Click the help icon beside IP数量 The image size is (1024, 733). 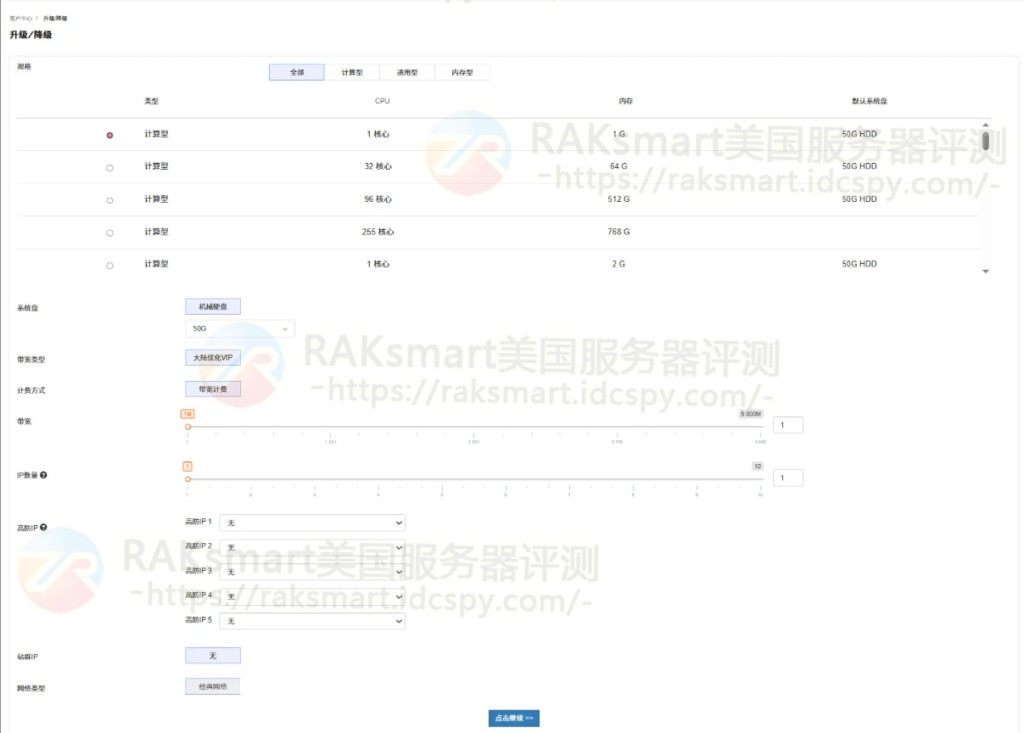pos(44,475)
